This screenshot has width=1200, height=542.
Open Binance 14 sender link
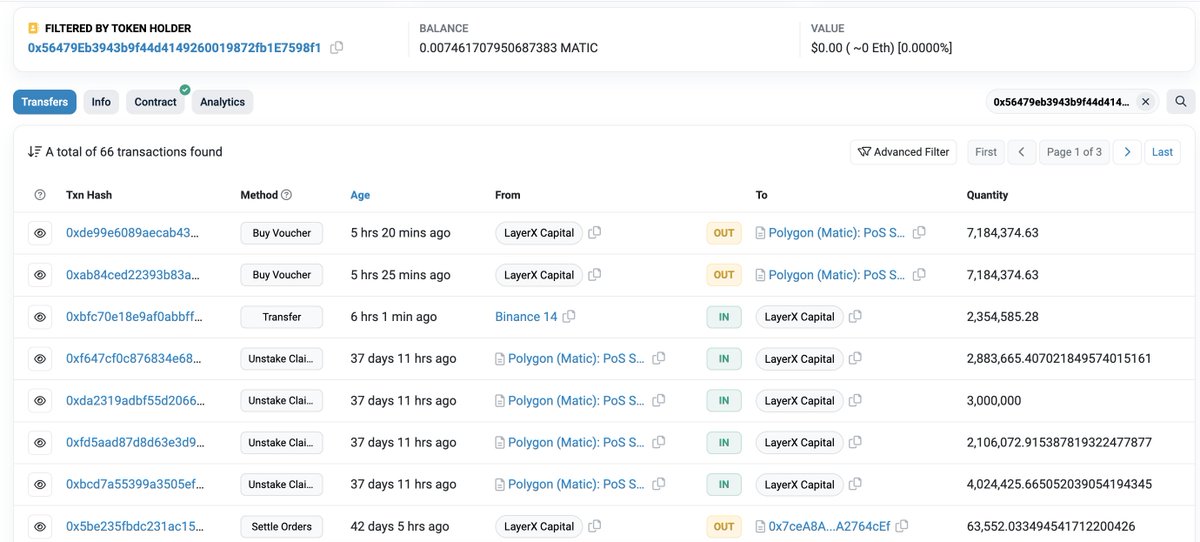[526, 317]
